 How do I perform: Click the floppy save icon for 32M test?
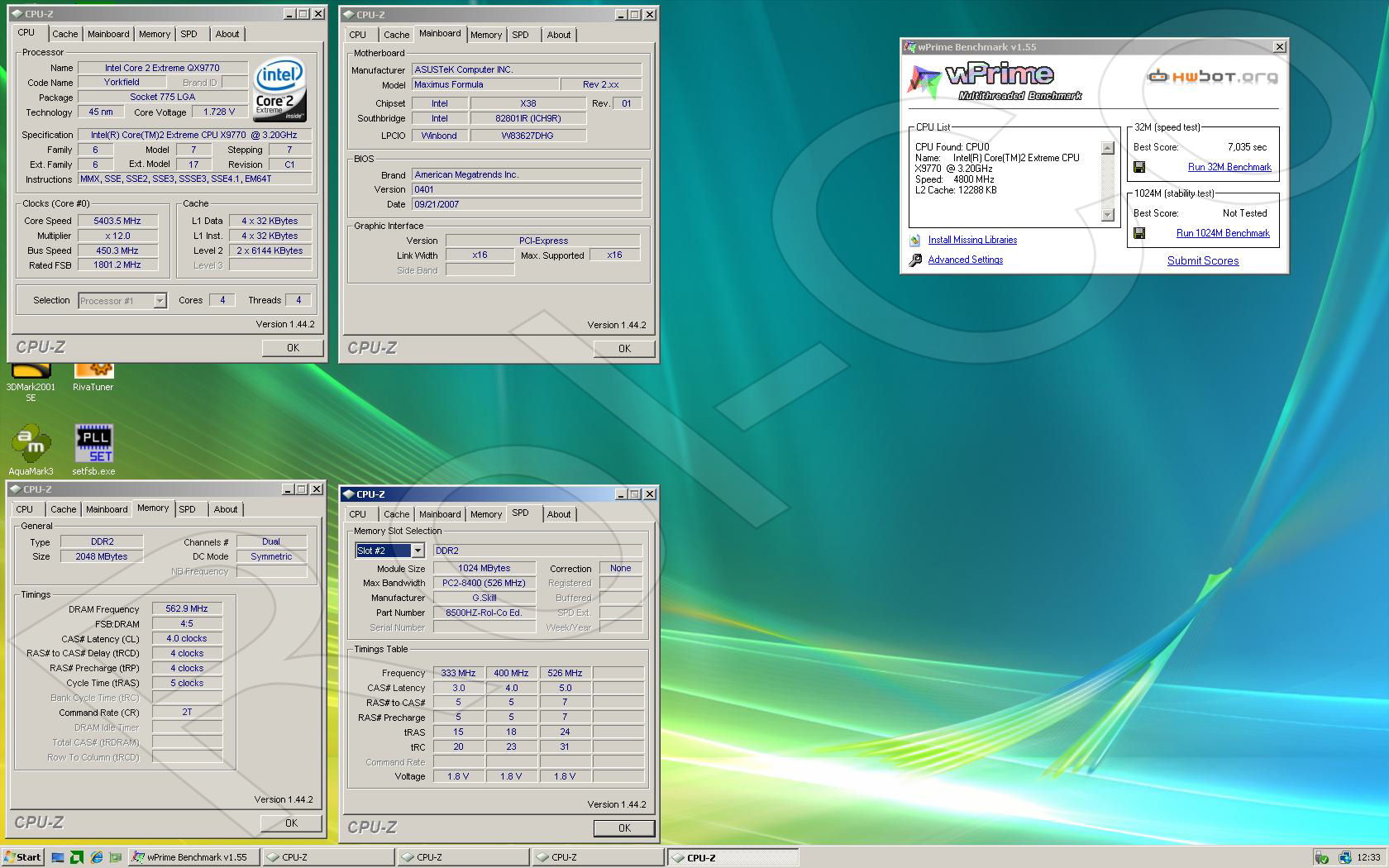[x=1139, y=167]
